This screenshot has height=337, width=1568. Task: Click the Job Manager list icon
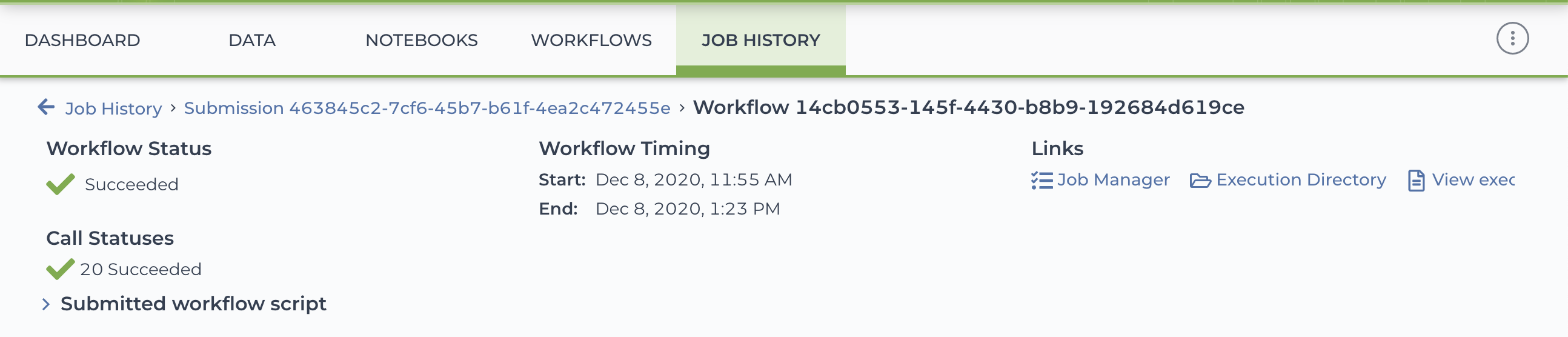pos(1041,181)
